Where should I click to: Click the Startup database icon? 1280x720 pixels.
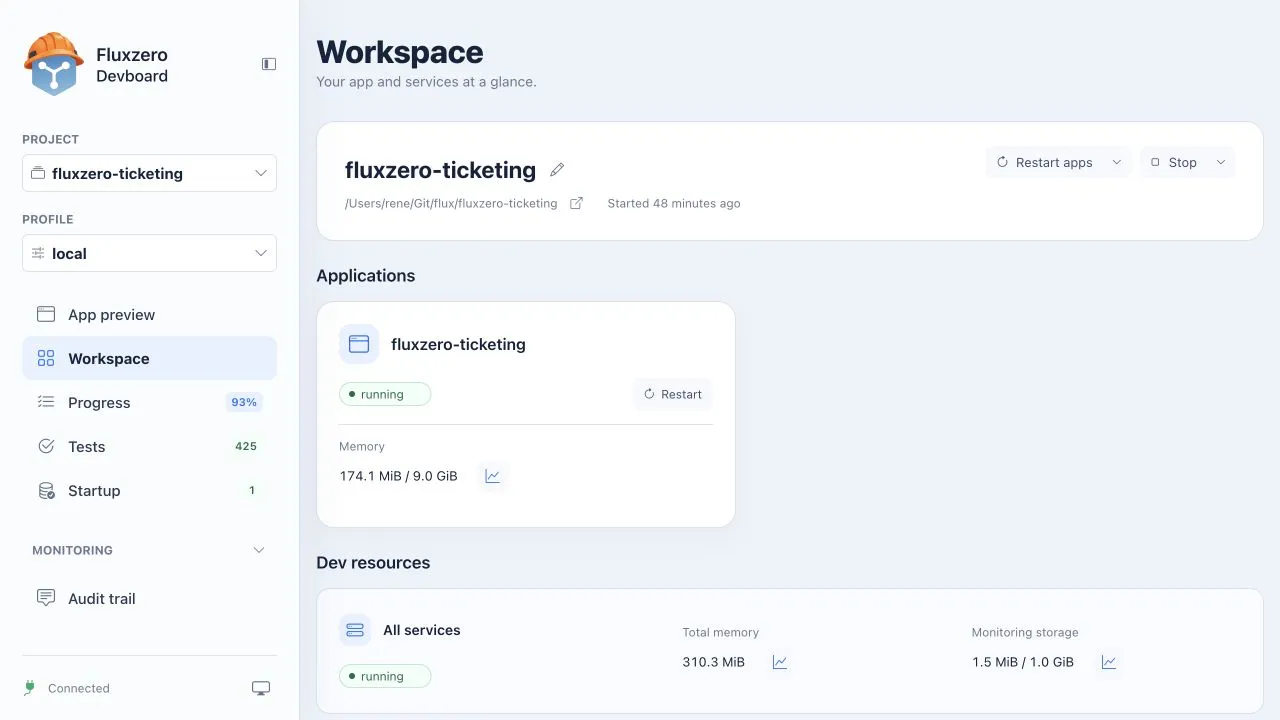coord(46,490)
